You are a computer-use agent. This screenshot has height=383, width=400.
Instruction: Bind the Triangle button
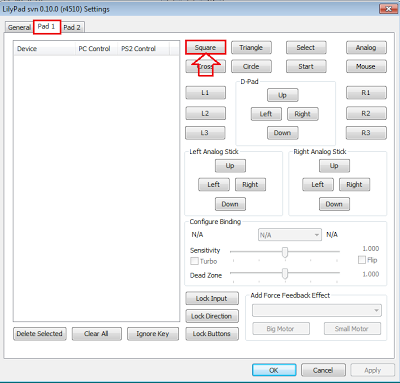click(x=251, y=47)
